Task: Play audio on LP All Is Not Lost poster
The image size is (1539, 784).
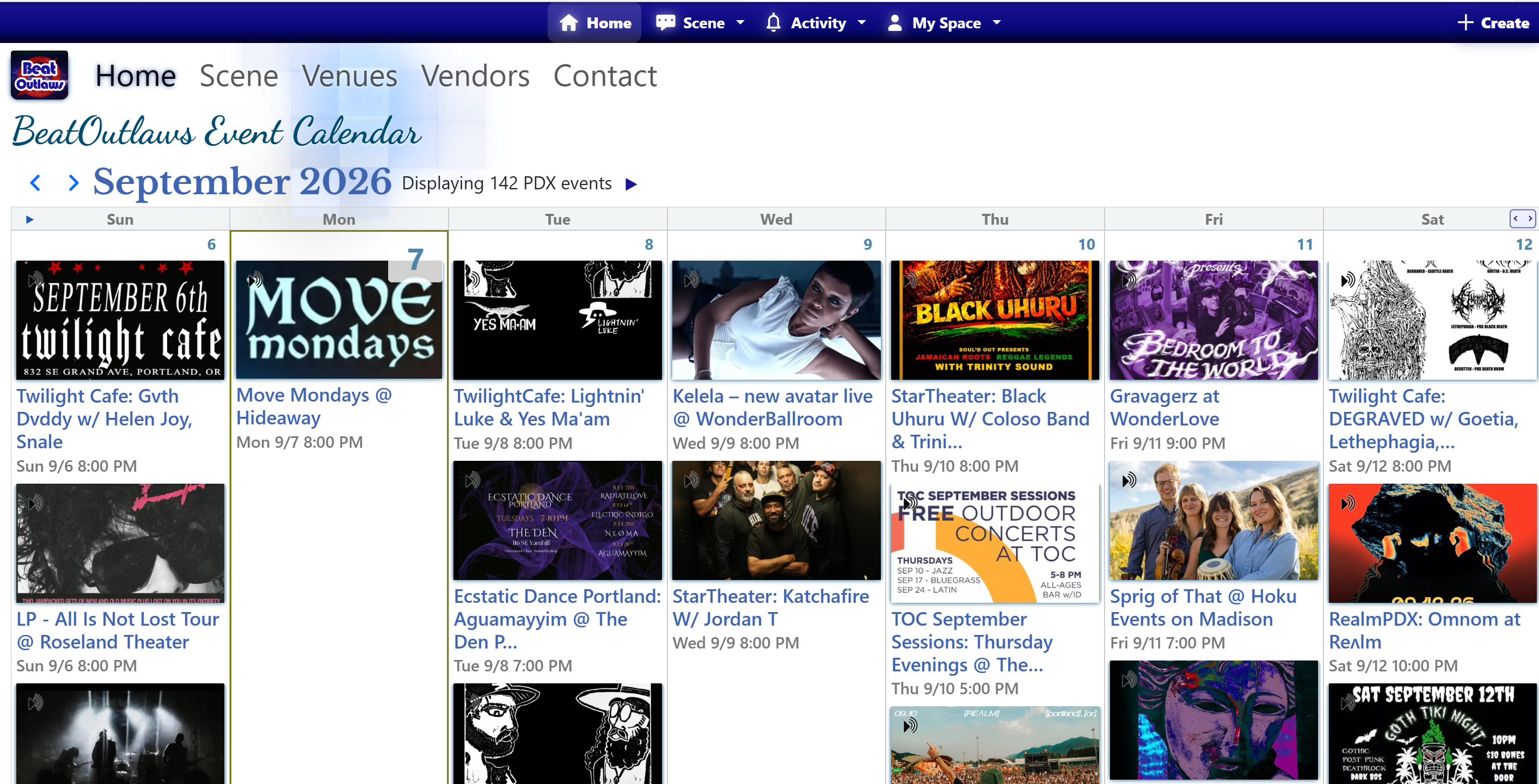Action: (36, 503)
